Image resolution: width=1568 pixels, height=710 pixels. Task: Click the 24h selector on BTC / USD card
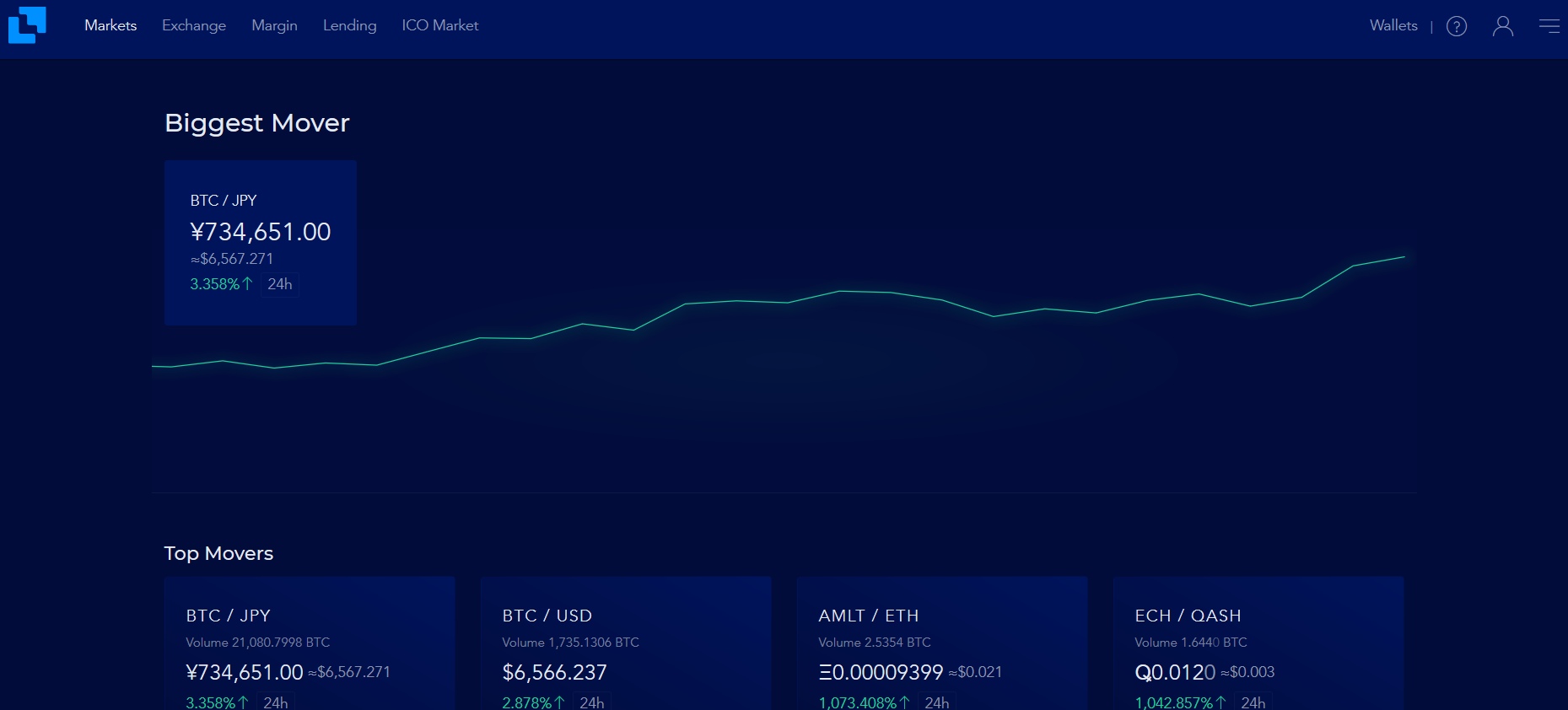(x=592, y=702)
